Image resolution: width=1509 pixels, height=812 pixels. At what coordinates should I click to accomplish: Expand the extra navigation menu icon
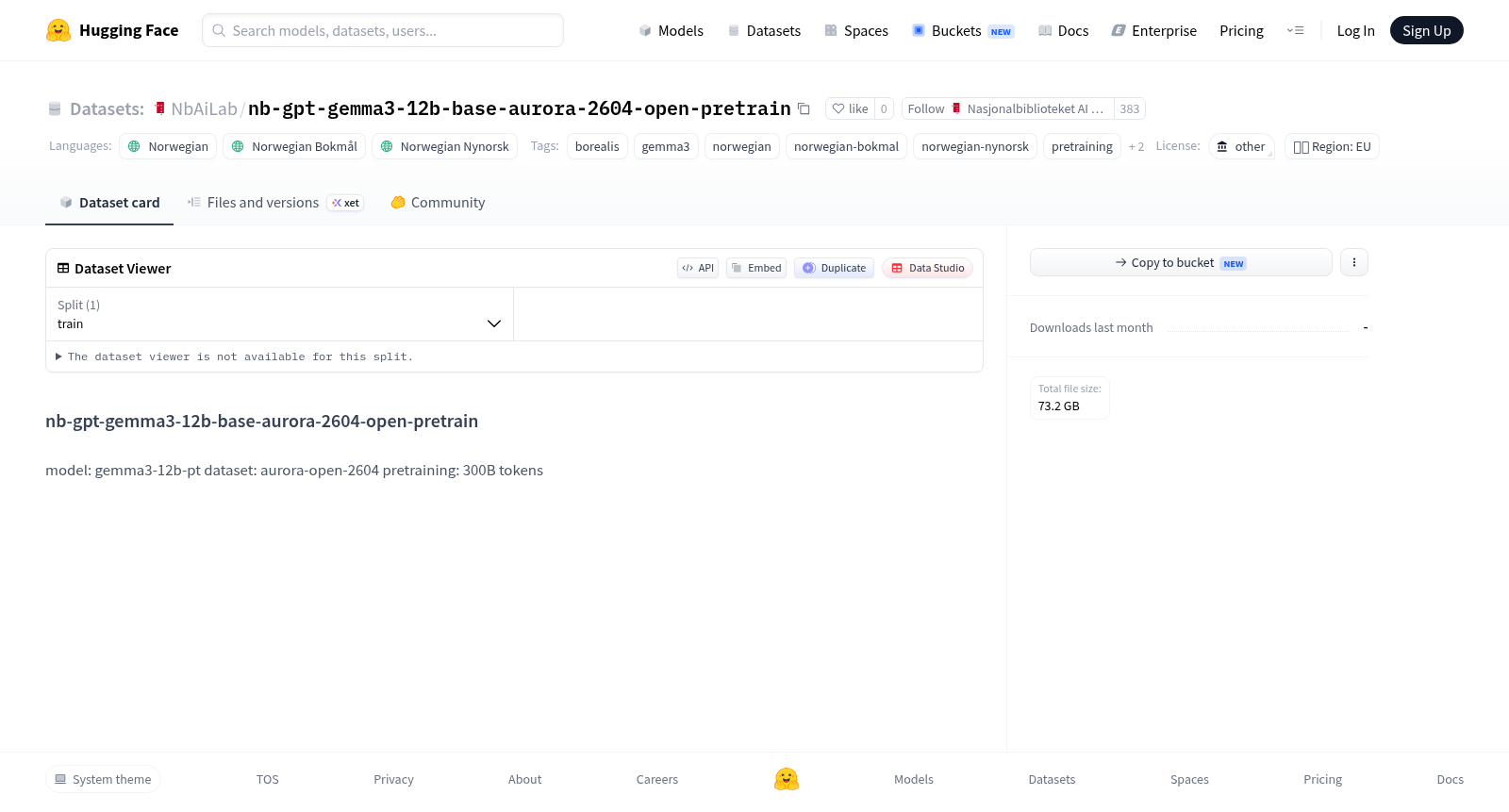tap(1295, 30)
